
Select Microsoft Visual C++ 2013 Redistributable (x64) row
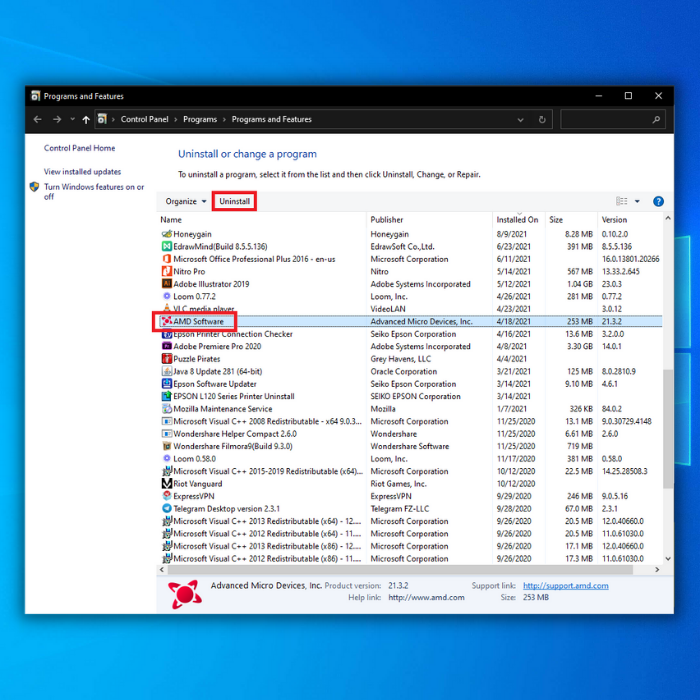[x=410, y=521]
